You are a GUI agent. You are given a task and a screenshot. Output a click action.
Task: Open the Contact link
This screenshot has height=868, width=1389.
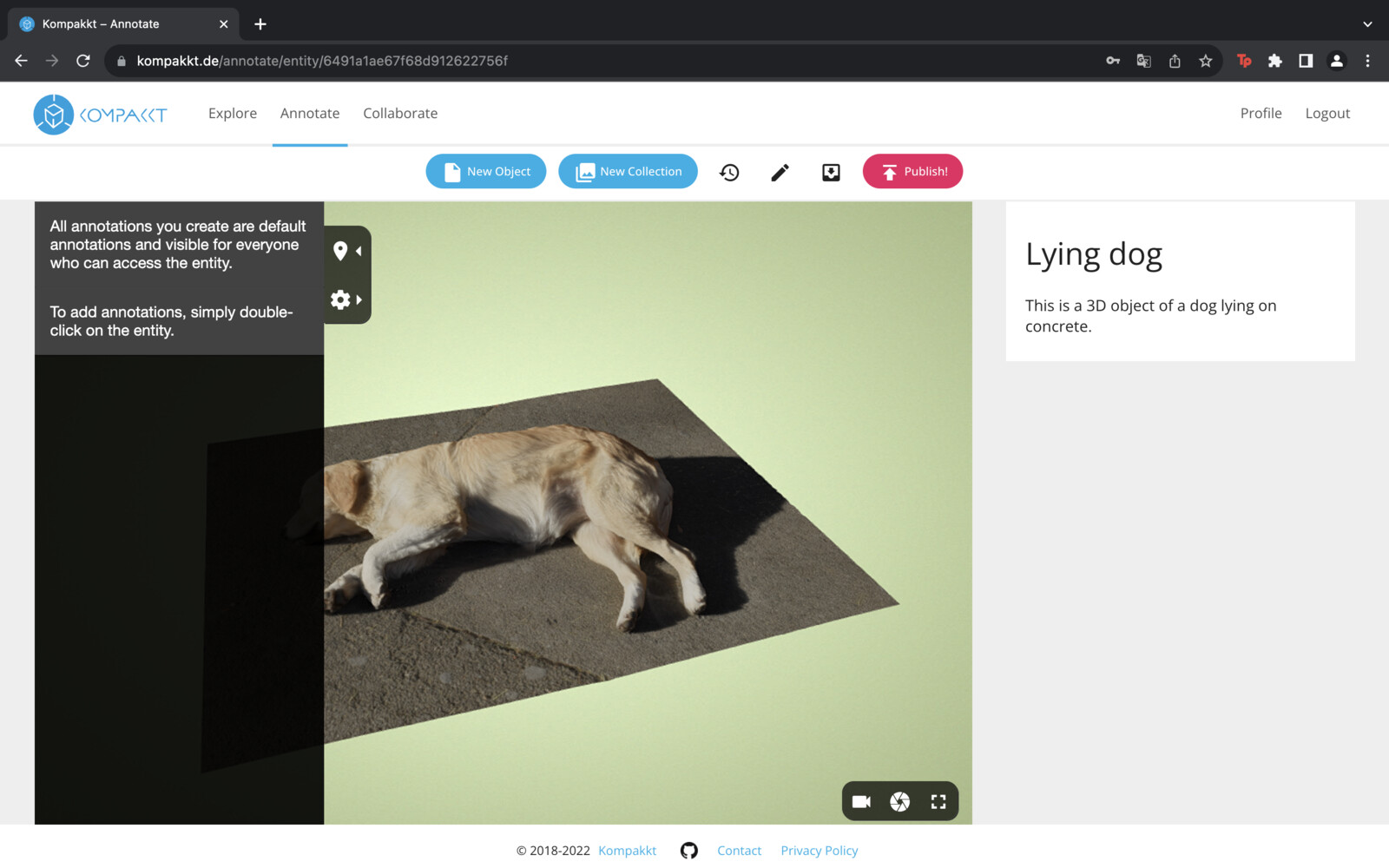739,851
